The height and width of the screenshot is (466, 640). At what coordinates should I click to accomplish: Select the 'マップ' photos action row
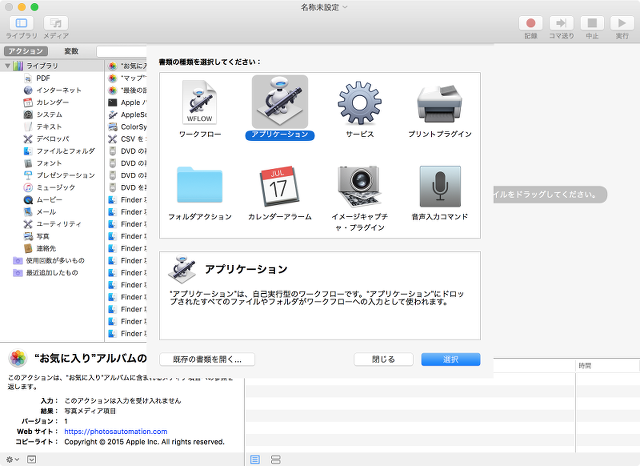tap(127, 78)
